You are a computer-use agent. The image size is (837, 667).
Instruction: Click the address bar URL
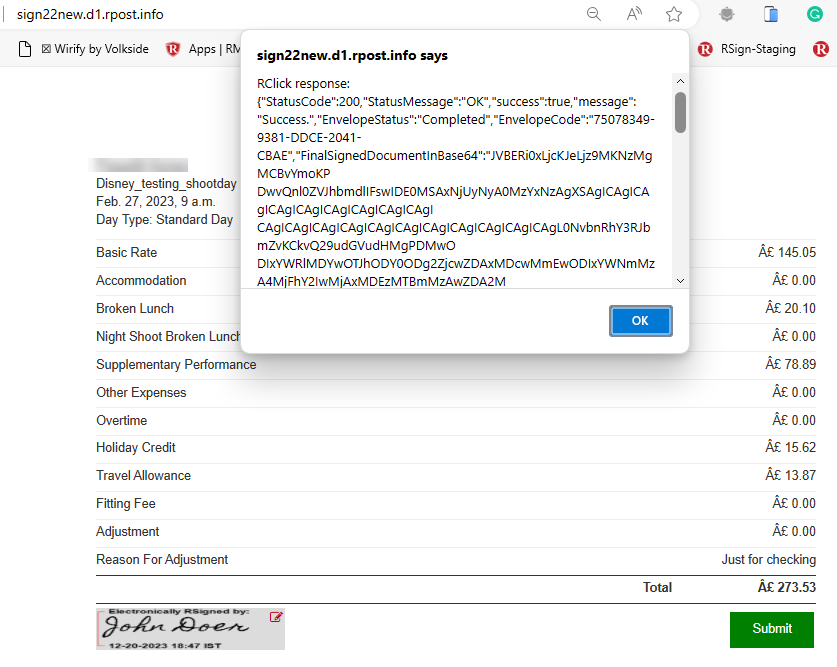(x=90, y=14)
